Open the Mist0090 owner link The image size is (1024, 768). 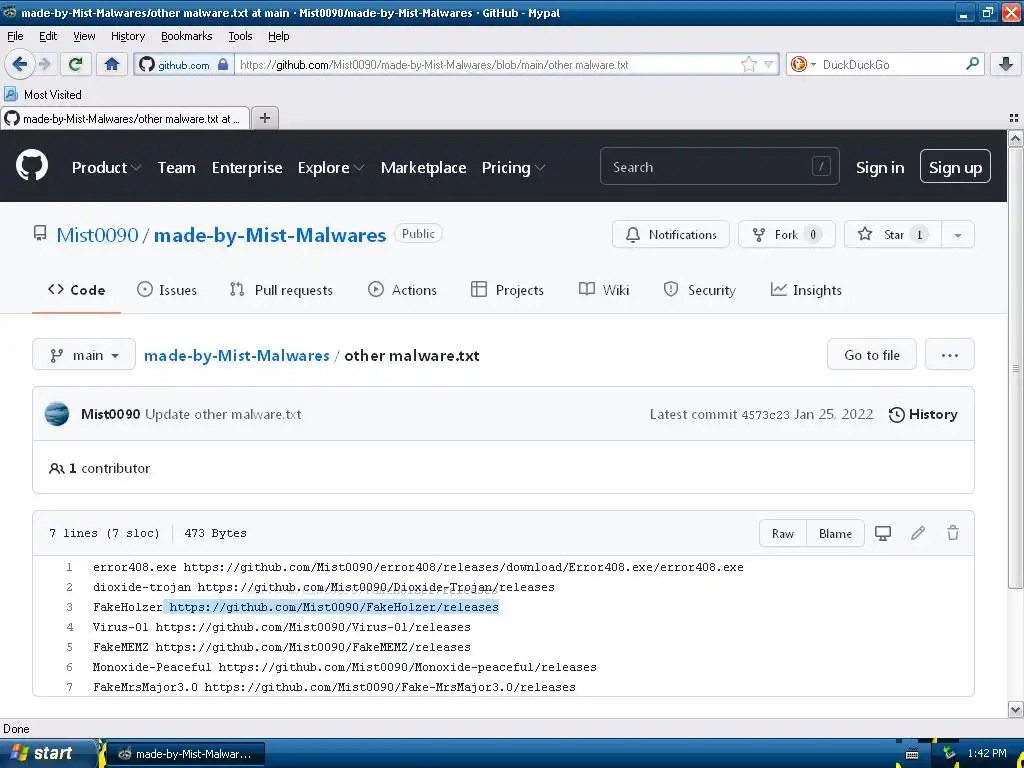(x=97, y=235)
